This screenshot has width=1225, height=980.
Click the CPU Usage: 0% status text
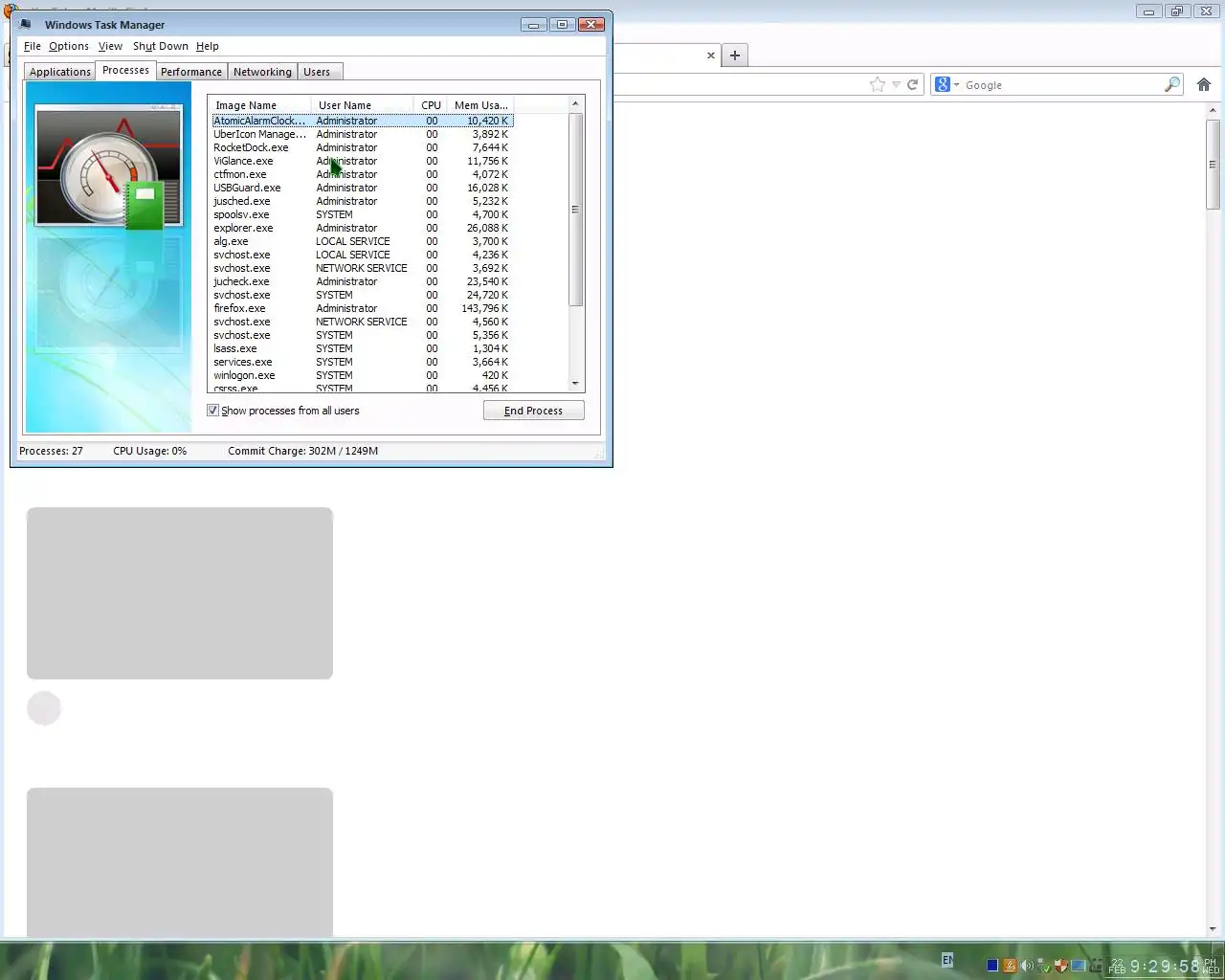[149, 451]
